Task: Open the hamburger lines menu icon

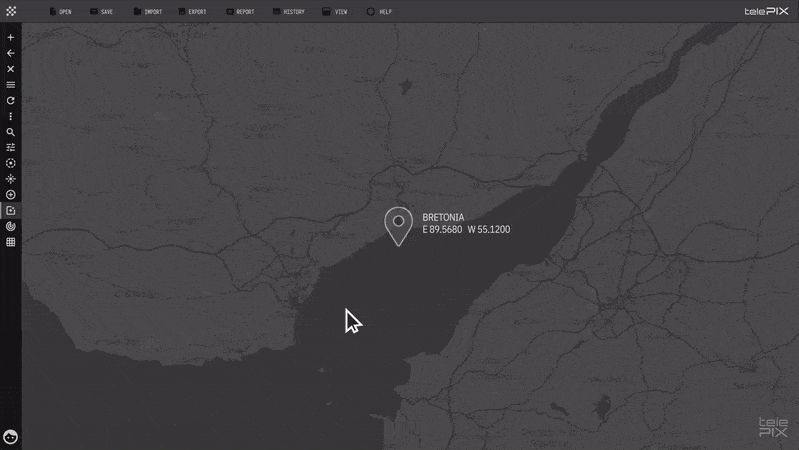Action: click(x=11, y=85)
